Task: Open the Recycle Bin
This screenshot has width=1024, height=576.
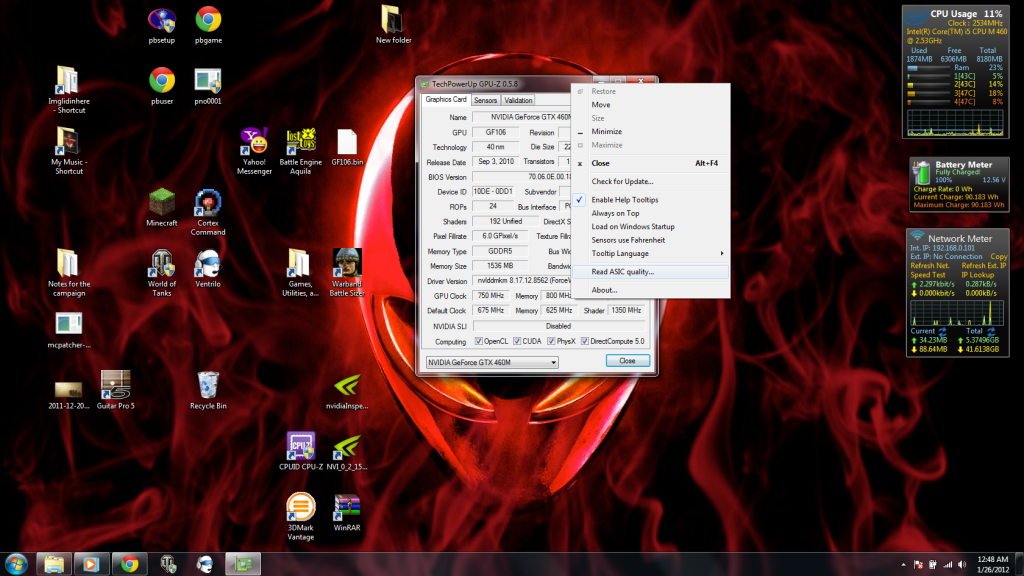Action: point(208,391)
